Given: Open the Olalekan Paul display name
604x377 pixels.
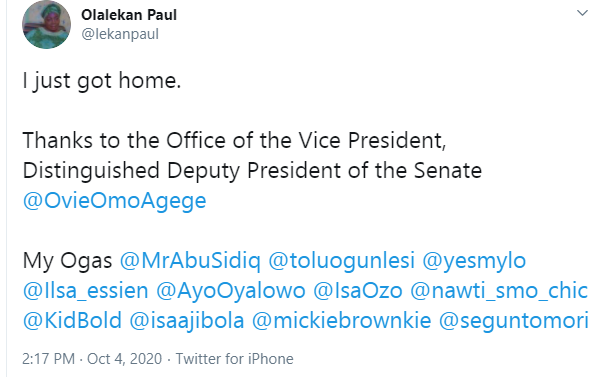Looking at the screenshot, I should (x=129, y=15).
